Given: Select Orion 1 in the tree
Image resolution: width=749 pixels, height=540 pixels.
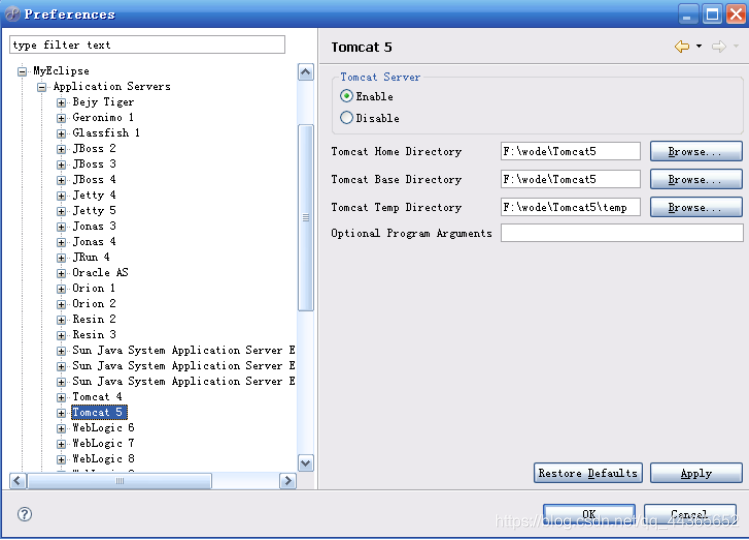Looking at the screenshot, I should coord(94,289).
